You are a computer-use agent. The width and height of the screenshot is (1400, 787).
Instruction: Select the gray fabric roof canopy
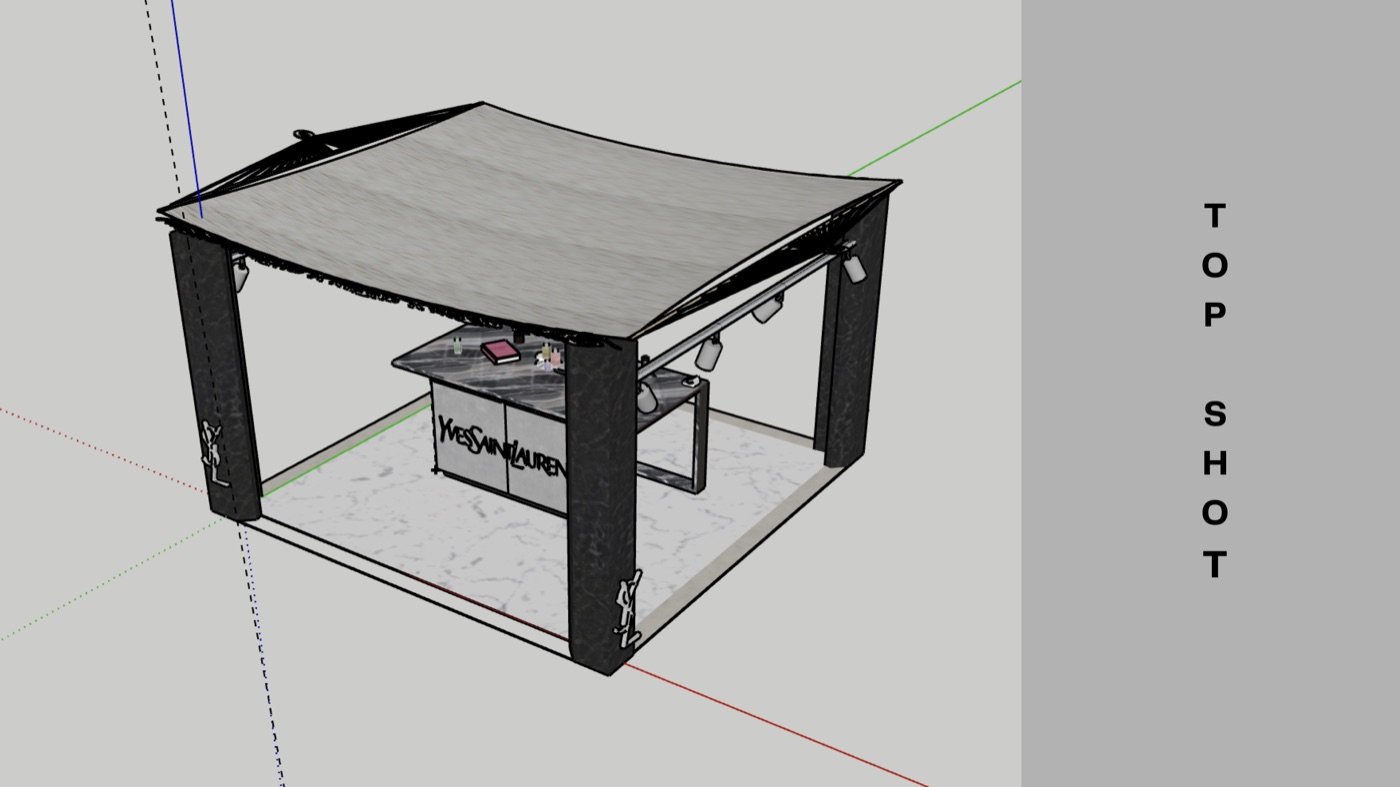[x=530, y=220]
